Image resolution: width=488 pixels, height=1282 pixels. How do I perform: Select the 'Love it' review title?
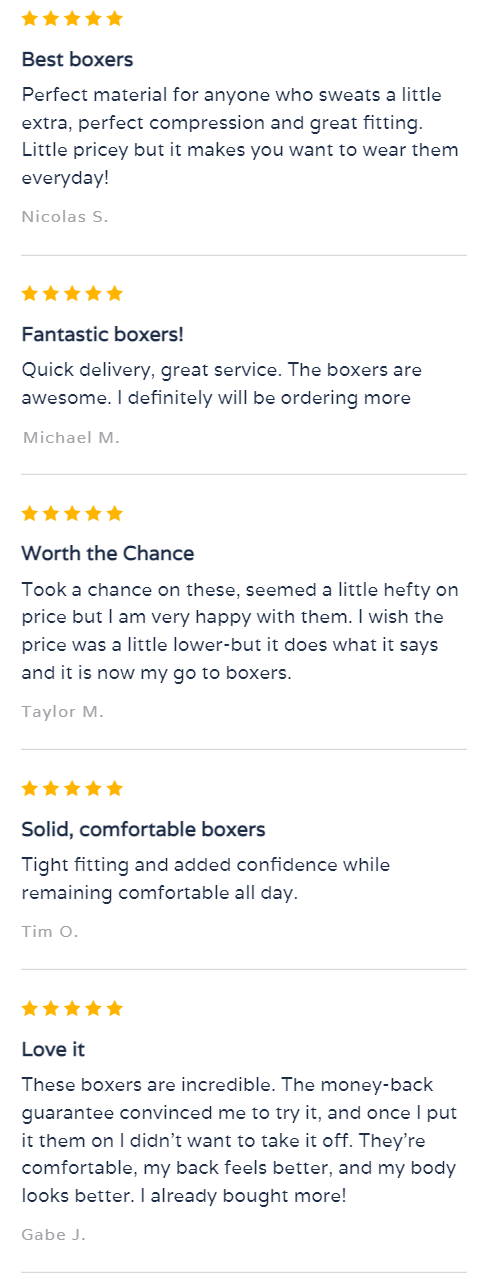tap(53, 1049)
